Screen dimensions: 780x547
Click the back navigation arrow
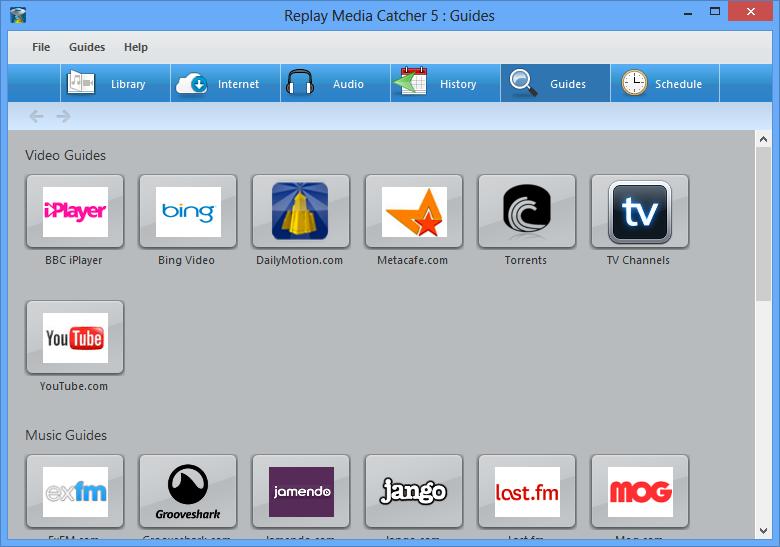[x=37, y=116]
